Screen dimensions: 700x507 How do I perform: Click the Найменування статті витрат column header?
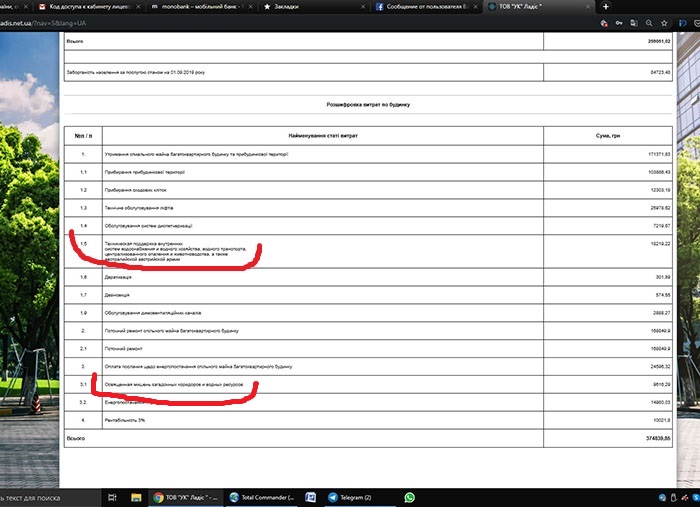tap(323, 133)
